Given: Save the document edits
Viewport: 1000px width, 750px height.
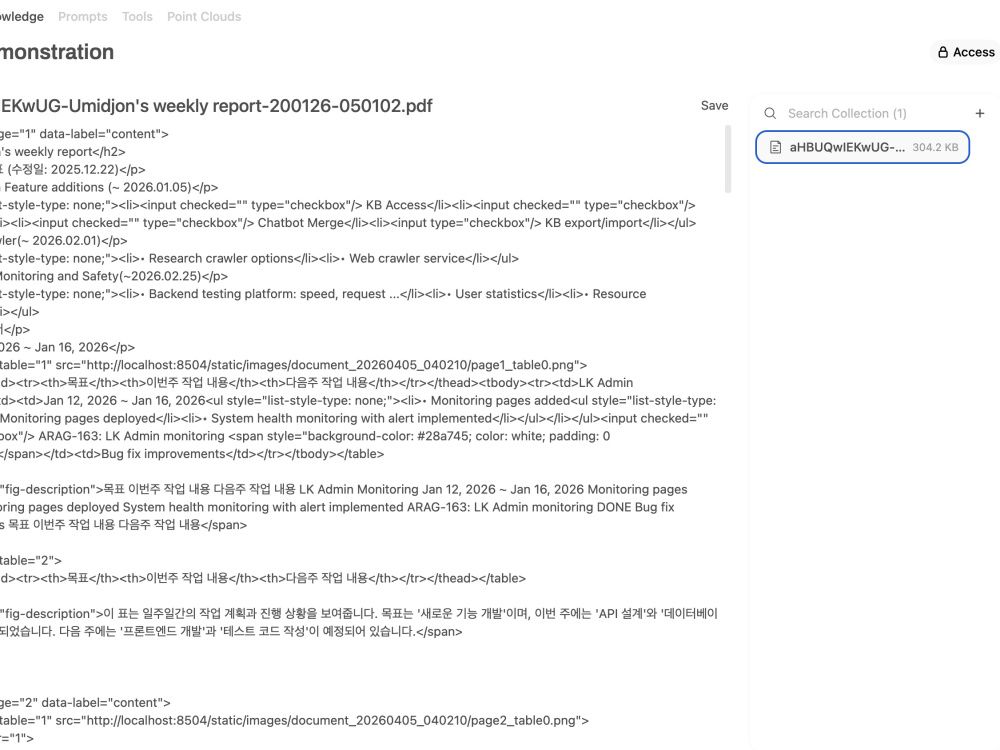Looking at the screenshot, I should pyautogui.click(x=714, y=106).
